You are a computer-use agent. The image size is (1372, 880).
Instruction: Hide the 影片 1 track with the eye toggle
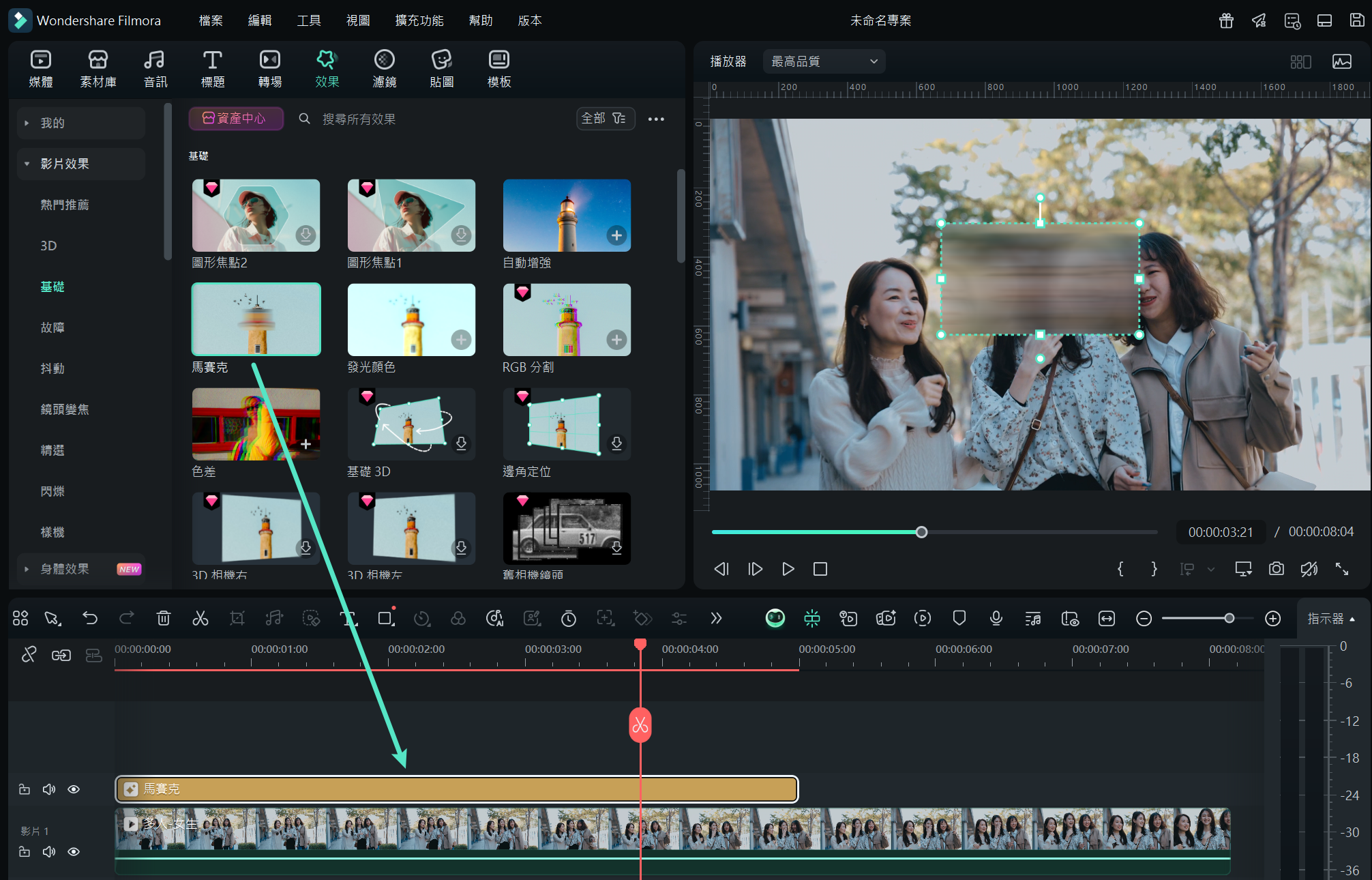[x=73, y=851]
